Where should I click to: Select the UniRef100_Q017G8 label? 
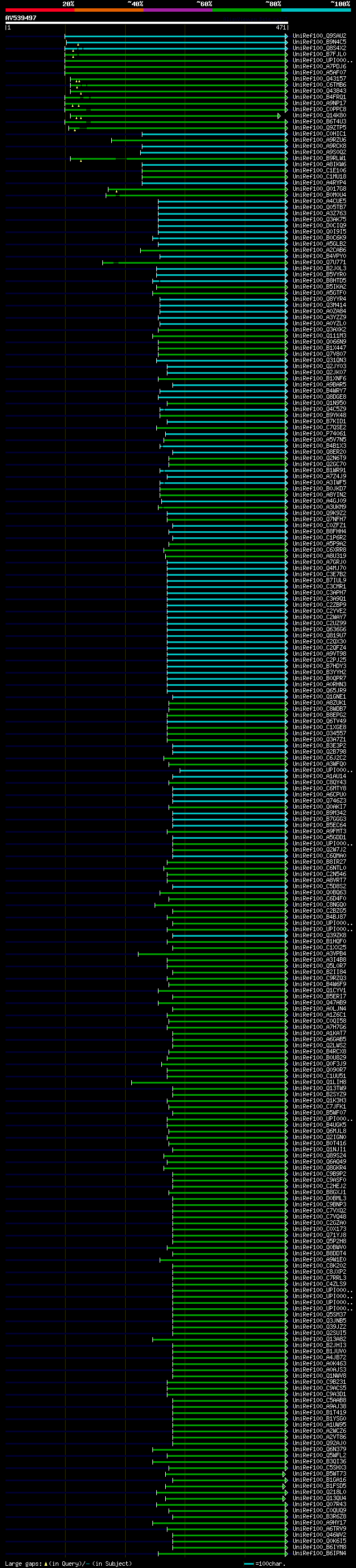tap(319, 189)
